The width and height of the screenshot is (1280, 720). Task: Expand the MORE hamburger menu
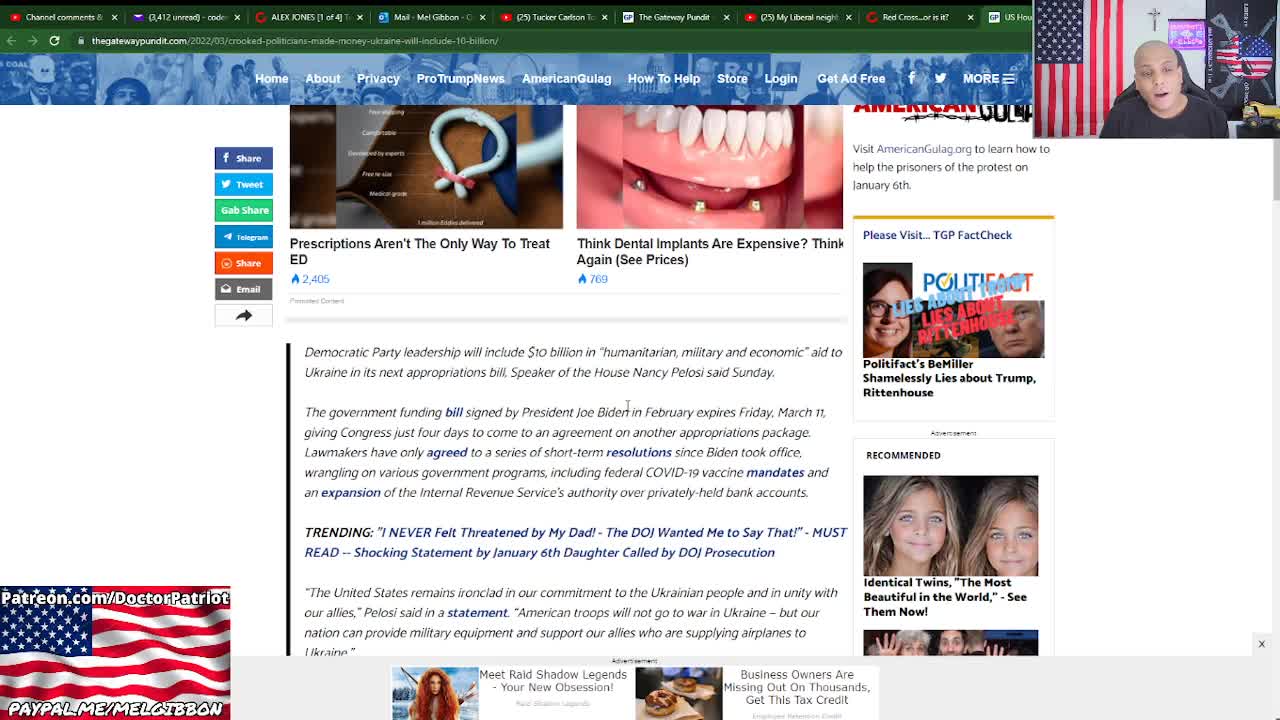point(988,79)
